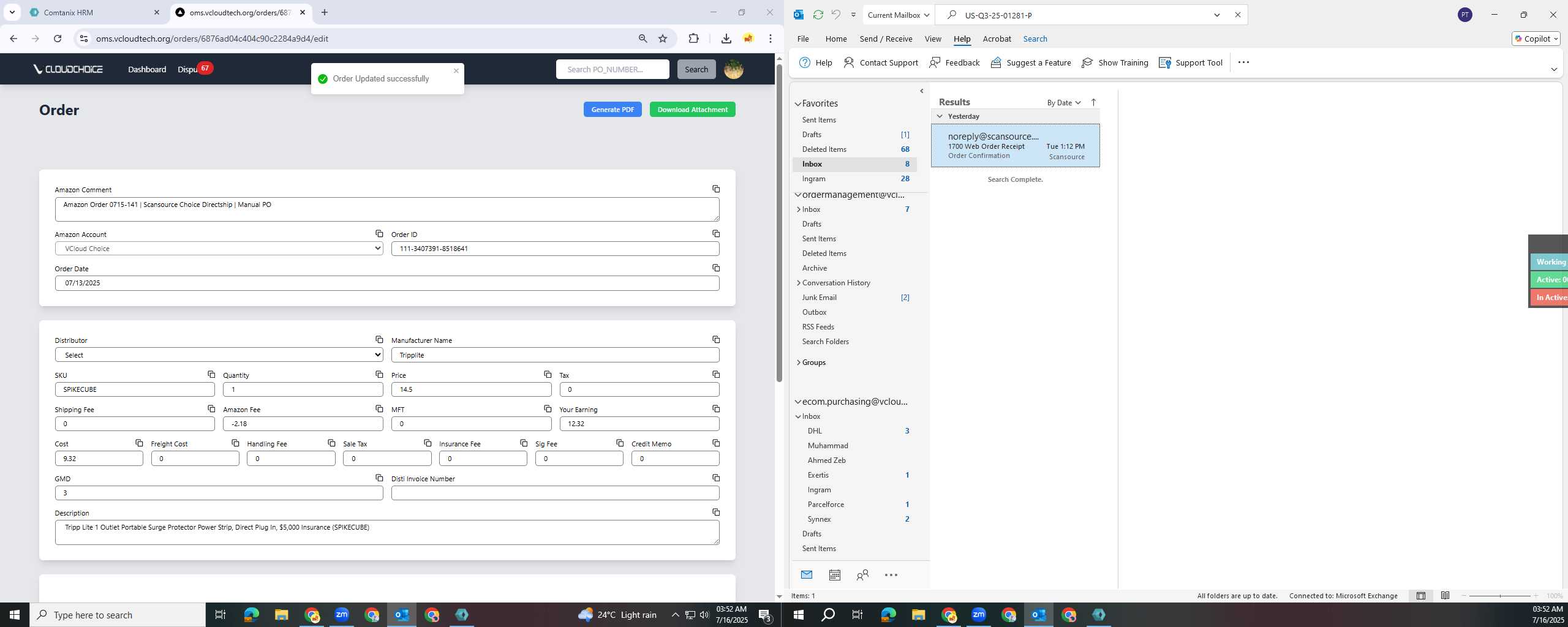This screenshot has width=1568, height=627.
Task: Click Feedback in Outlook ribbon
Action: point(954,62)
